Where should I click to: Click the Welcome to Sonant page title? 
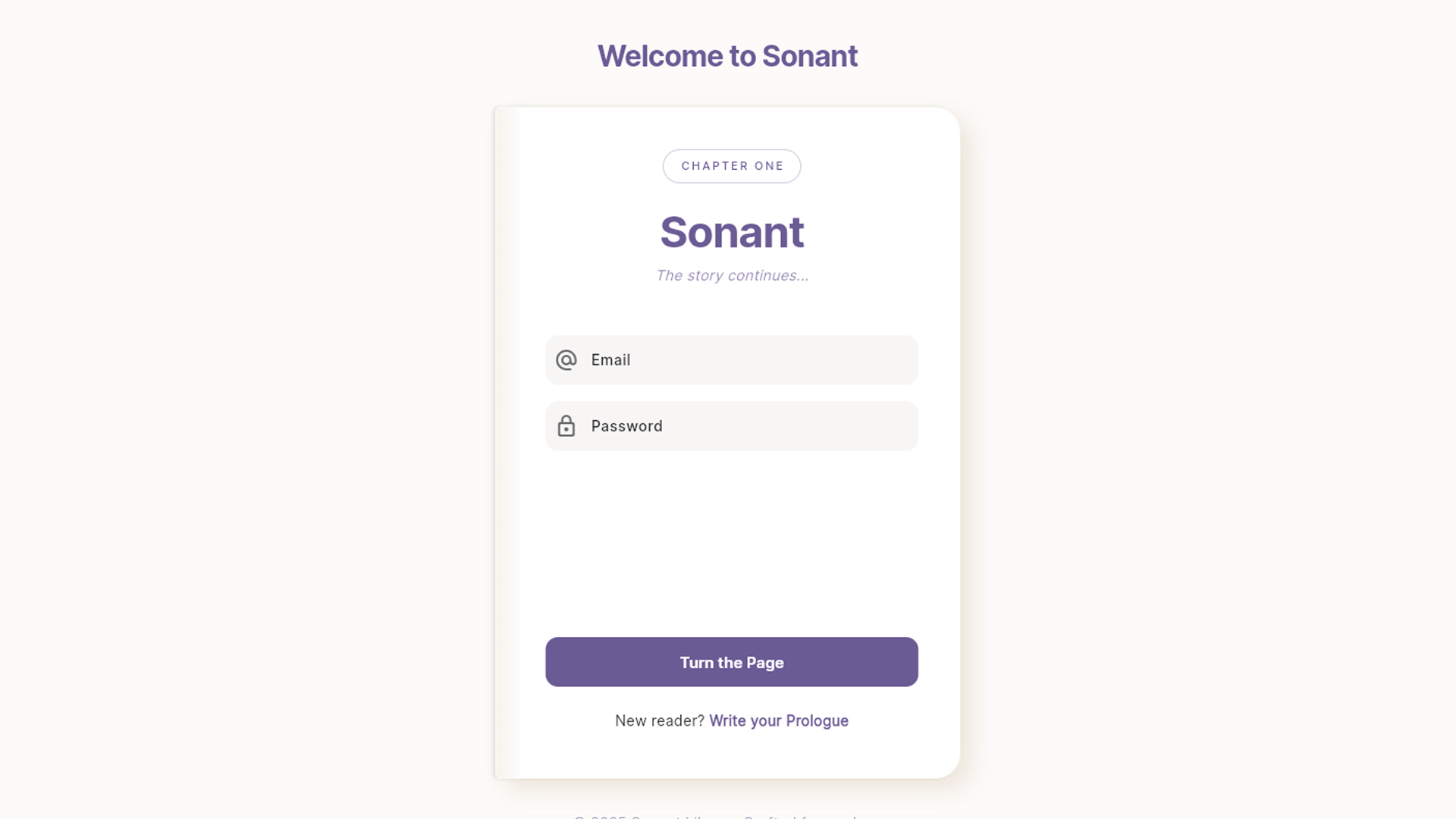tap(728, 55)
